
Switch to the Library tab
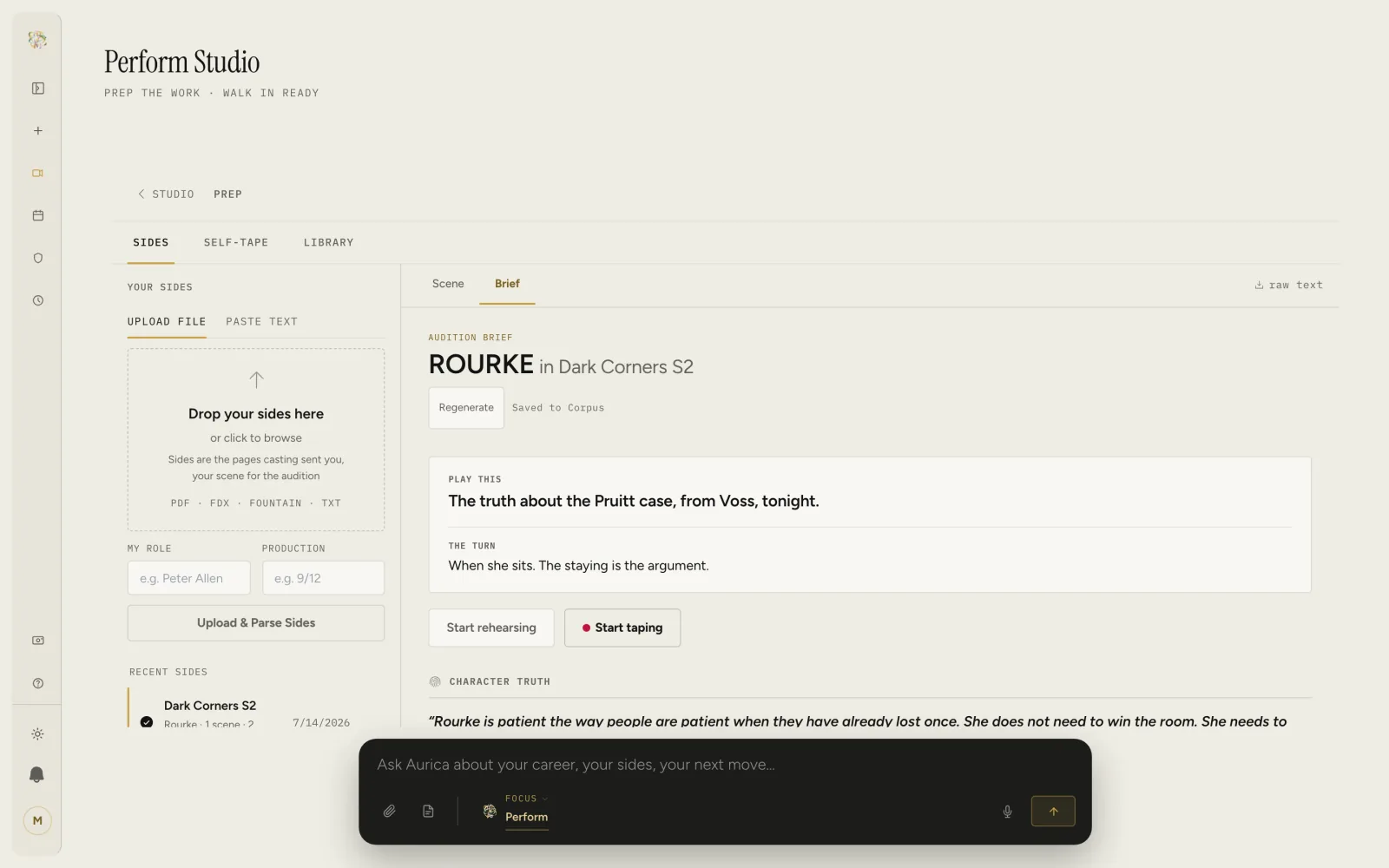328,242
